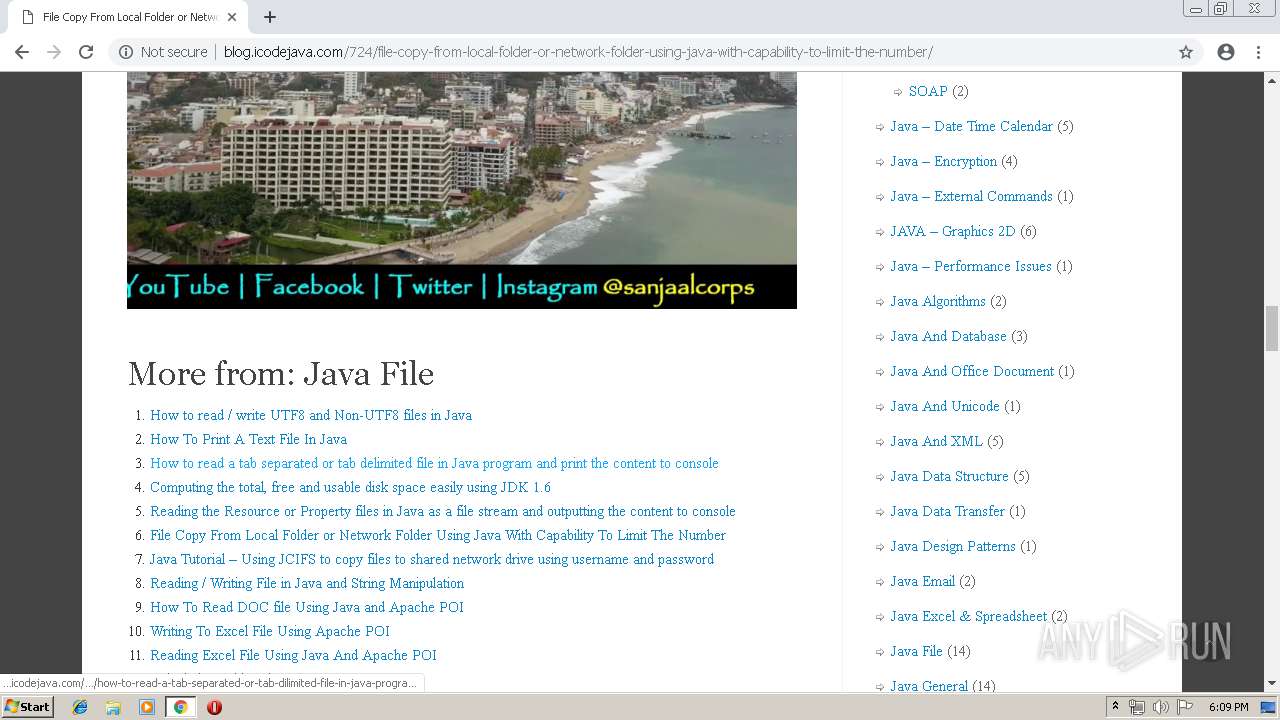Open the media player taskbar icon

[x=147, y=707]
